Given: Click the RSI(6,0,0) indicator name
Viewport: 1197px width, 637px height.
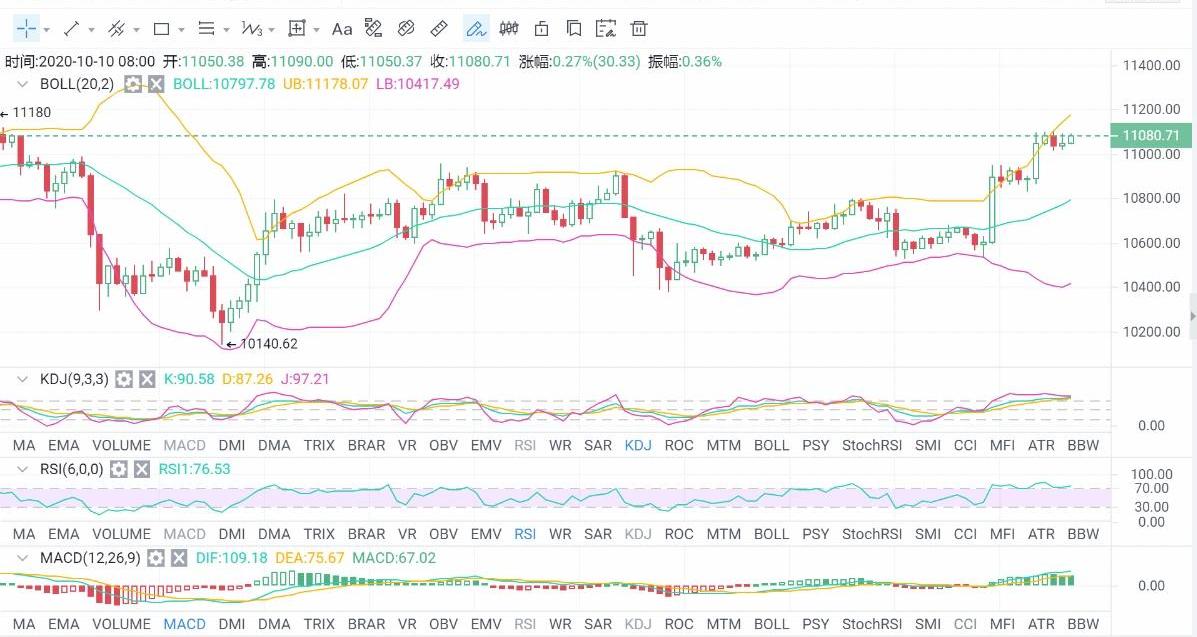Looking at the screenshot, I should pos(71,468).
